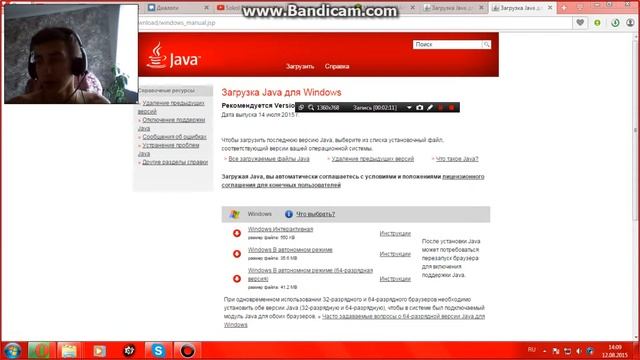Screen dimensions: 640x360
Task: Click the green circle extension icon in toolbar
Action: 598,23
